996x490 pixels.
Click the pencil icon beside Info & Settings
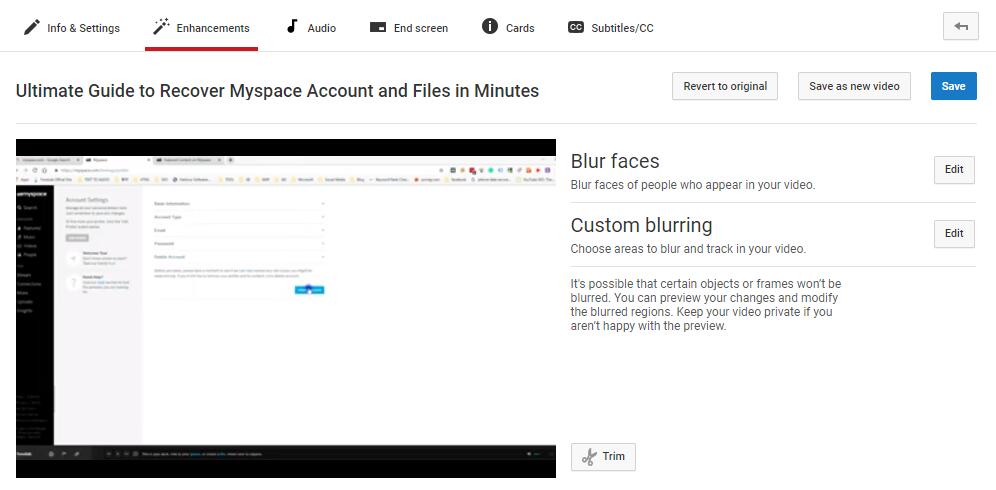click(x=31, y=27)
